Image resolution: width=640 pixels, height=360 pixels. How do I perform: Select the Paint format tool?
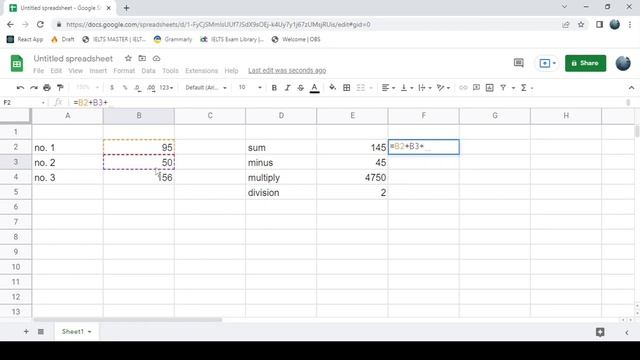[60, 88]
